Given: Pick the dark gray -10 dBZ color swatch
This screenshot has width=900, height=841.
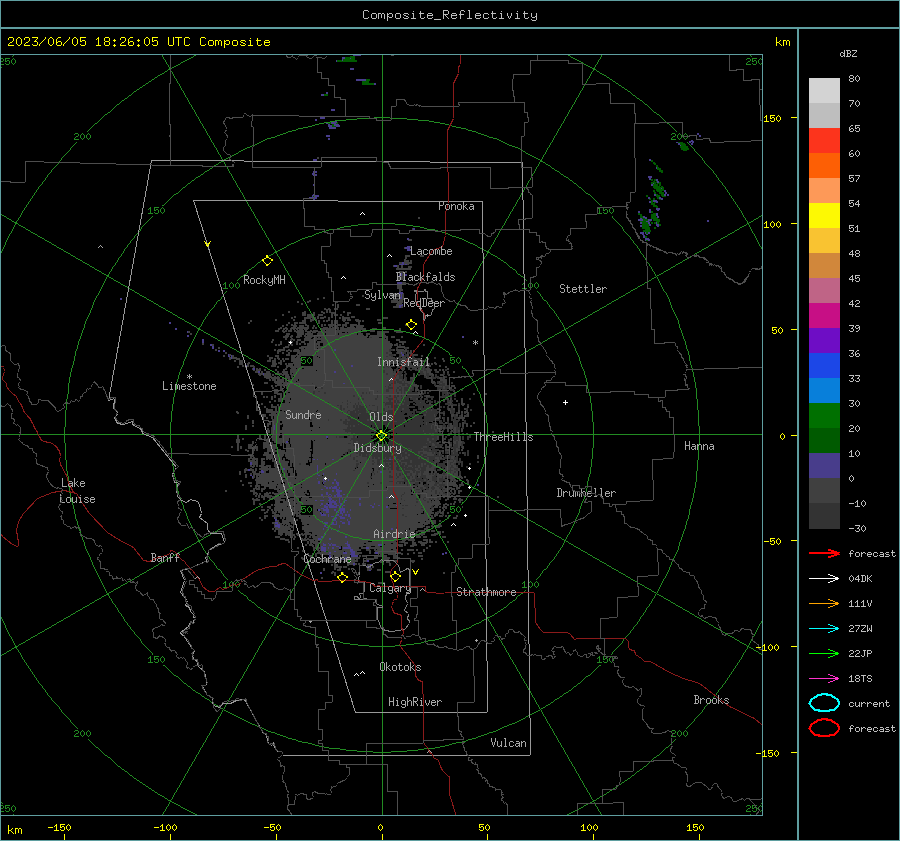Looking at the screenshot, I should tap(824, 515).
